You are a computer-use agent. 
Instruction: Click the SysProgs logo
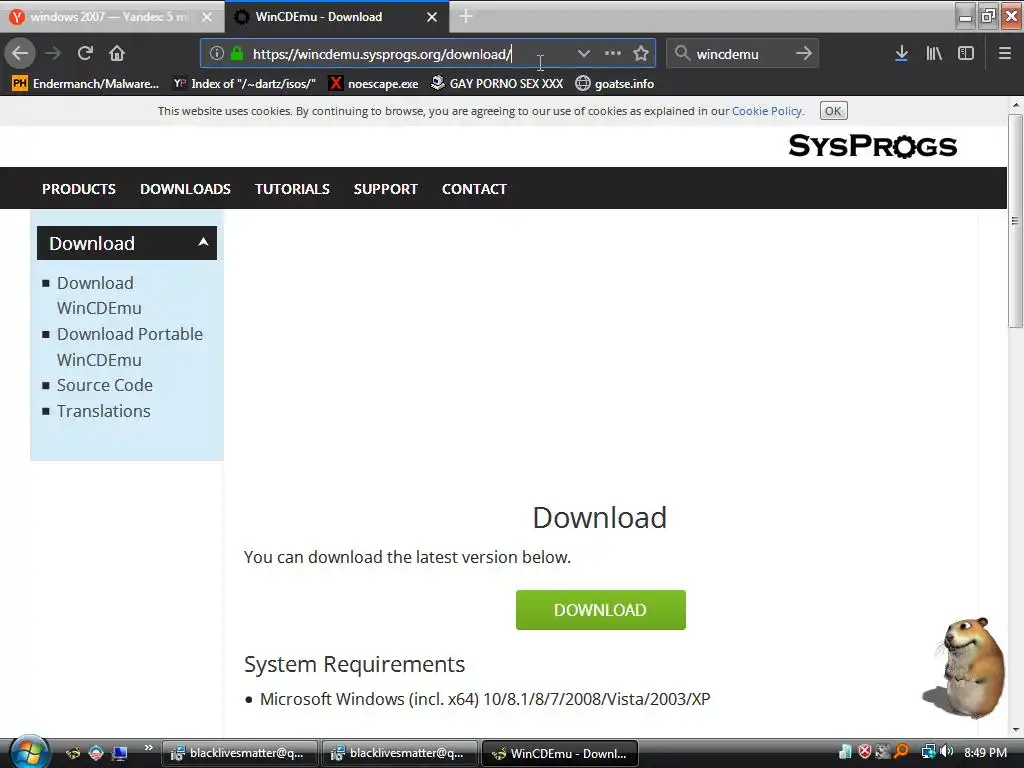pyautogui.click(x=872, y=146)
